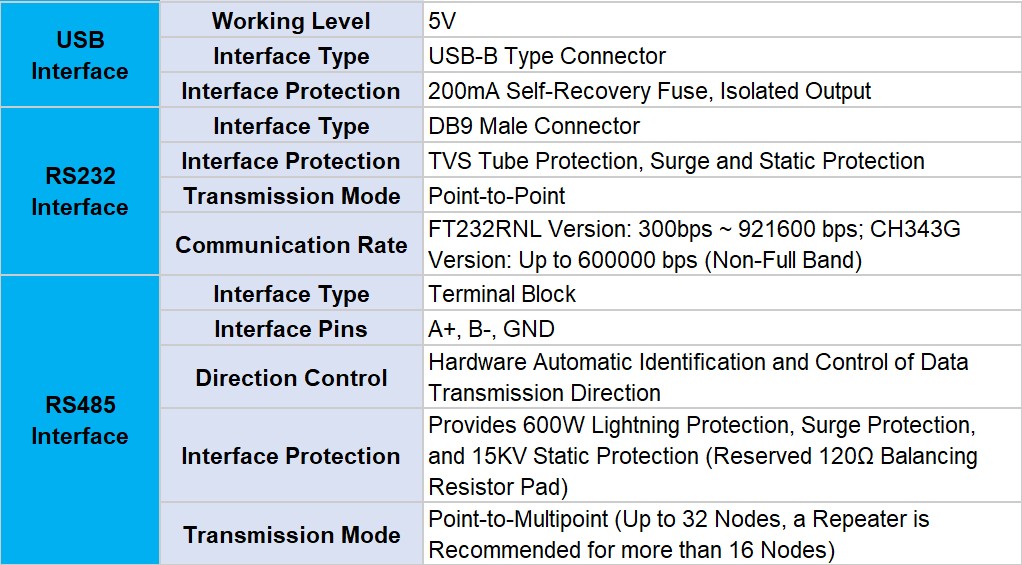Click the A+, B-, GND cell

coord(720,329)
